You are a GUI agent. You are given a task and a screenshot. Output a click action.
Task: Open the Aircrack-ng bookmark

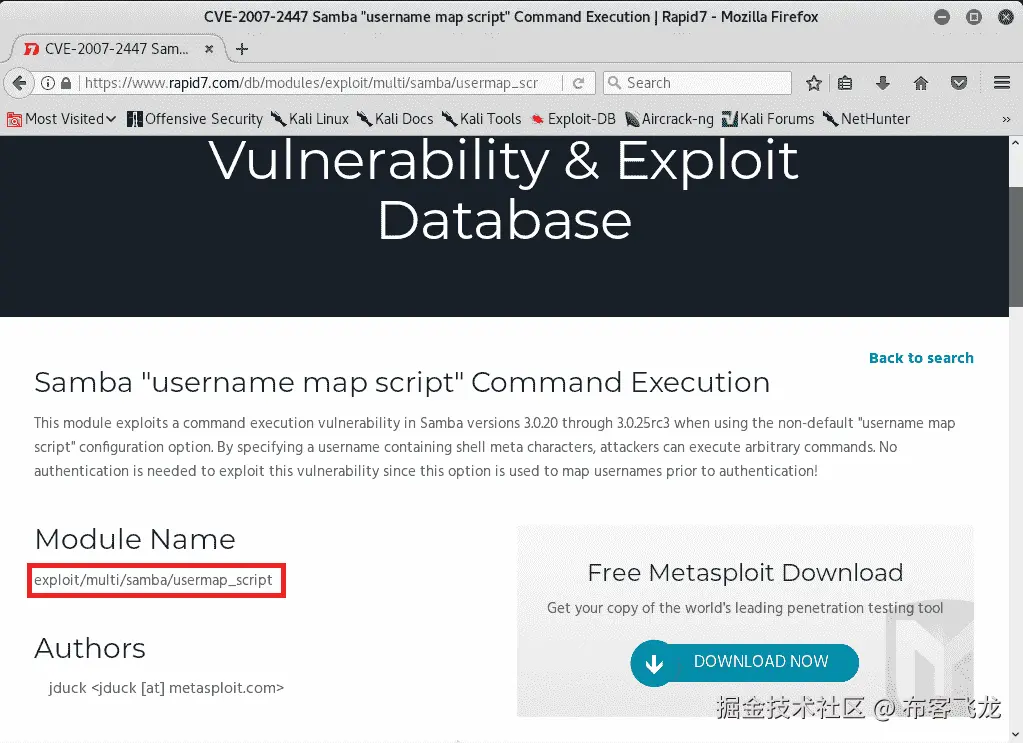point(669,119)
